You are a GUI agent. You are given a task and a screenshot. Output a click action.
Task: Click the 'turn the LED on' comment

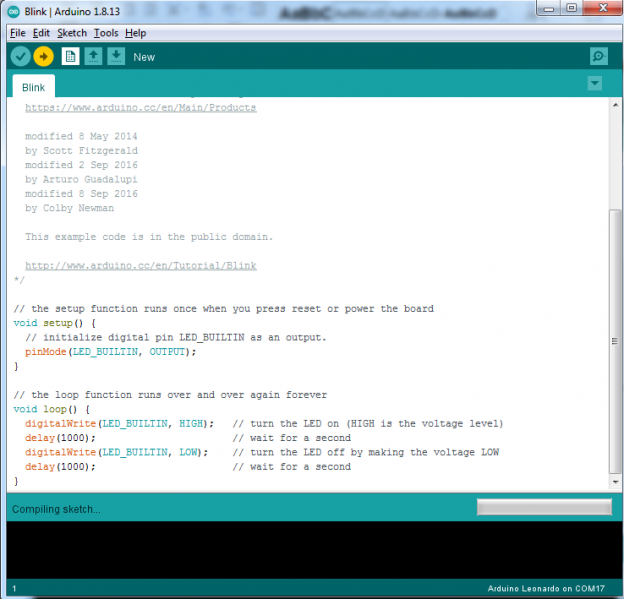(368, 424)
